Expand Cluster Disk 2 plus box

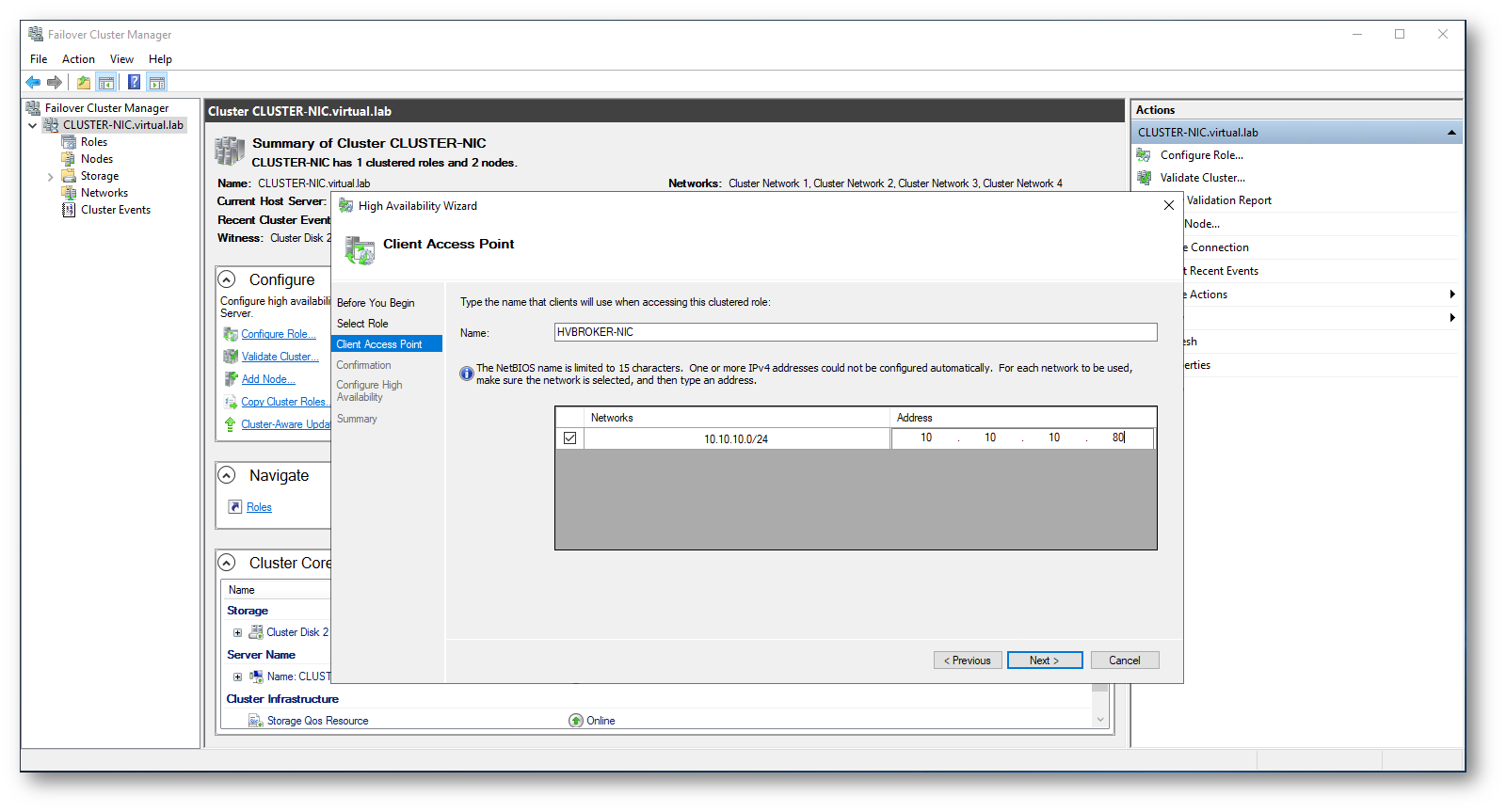pyautogui.click(x=238, y=632)
